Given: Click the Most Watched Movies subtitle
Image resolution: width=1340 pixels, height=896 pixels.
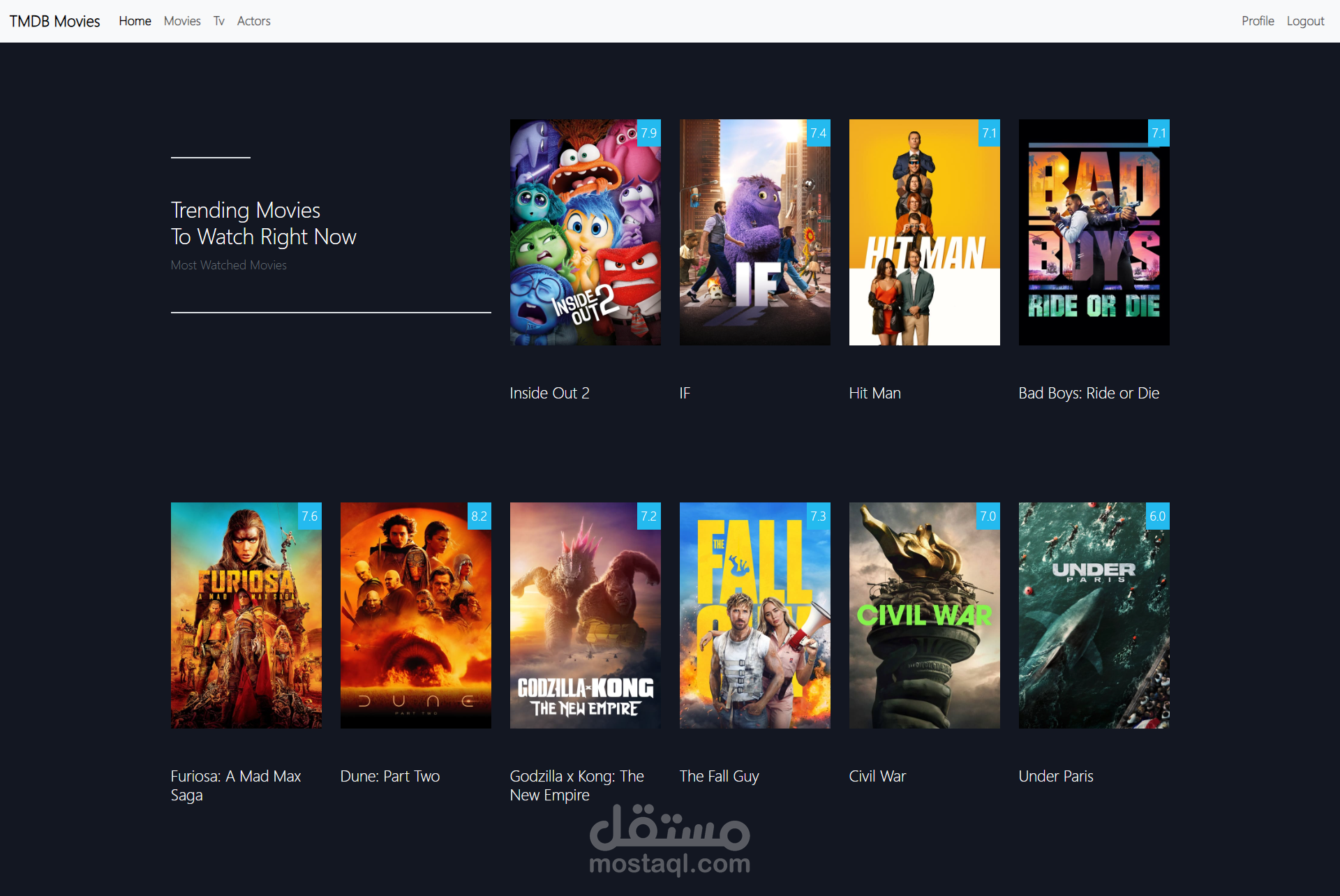Looking at the screenshot, I should pos(229,265).
